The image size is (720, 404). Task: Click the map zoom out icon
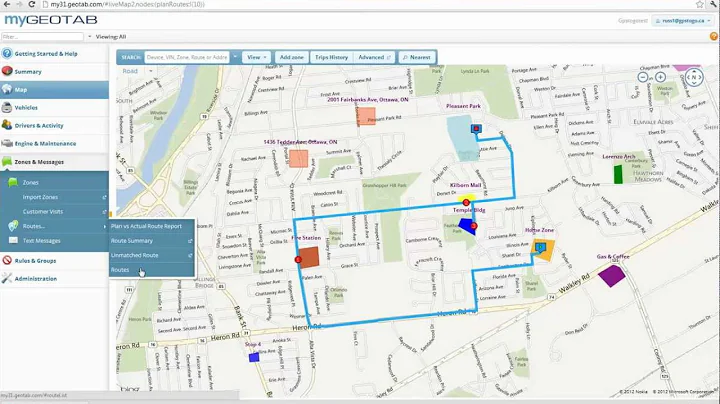tap(643, 77)
